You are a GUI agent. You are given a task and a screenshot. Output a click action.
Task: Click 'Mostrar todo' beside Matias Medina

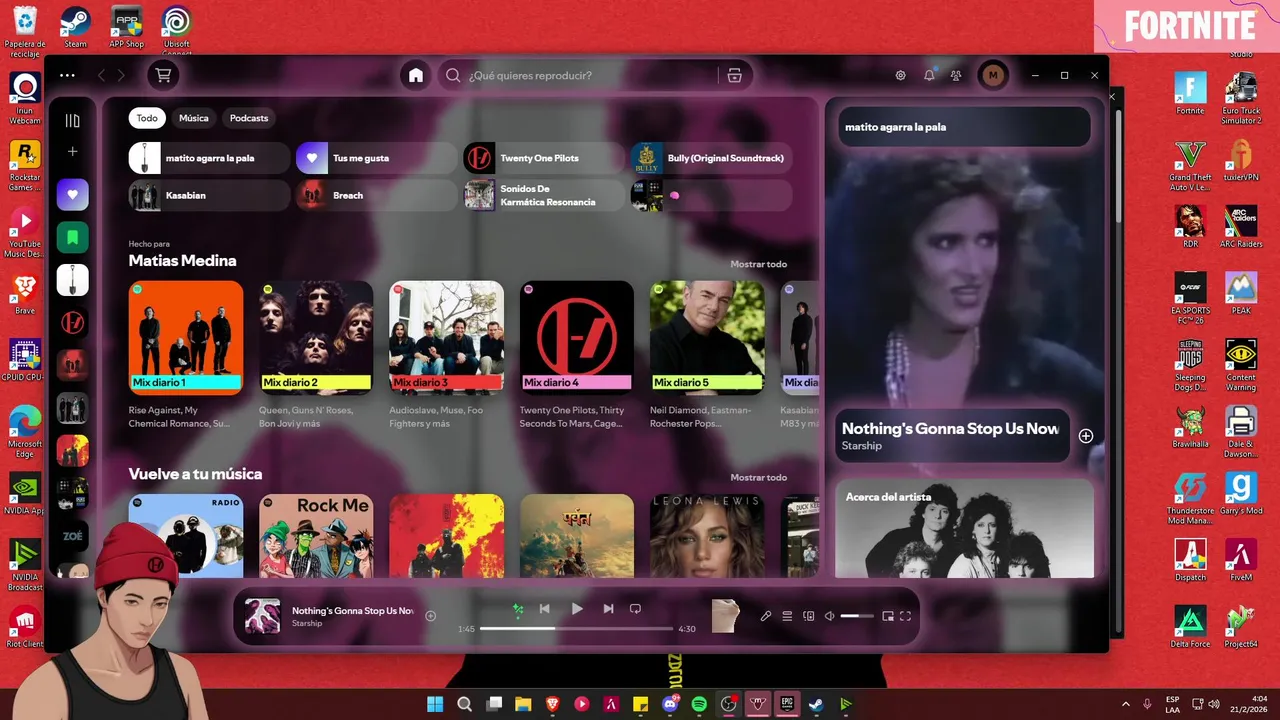[x=758, y=264]
